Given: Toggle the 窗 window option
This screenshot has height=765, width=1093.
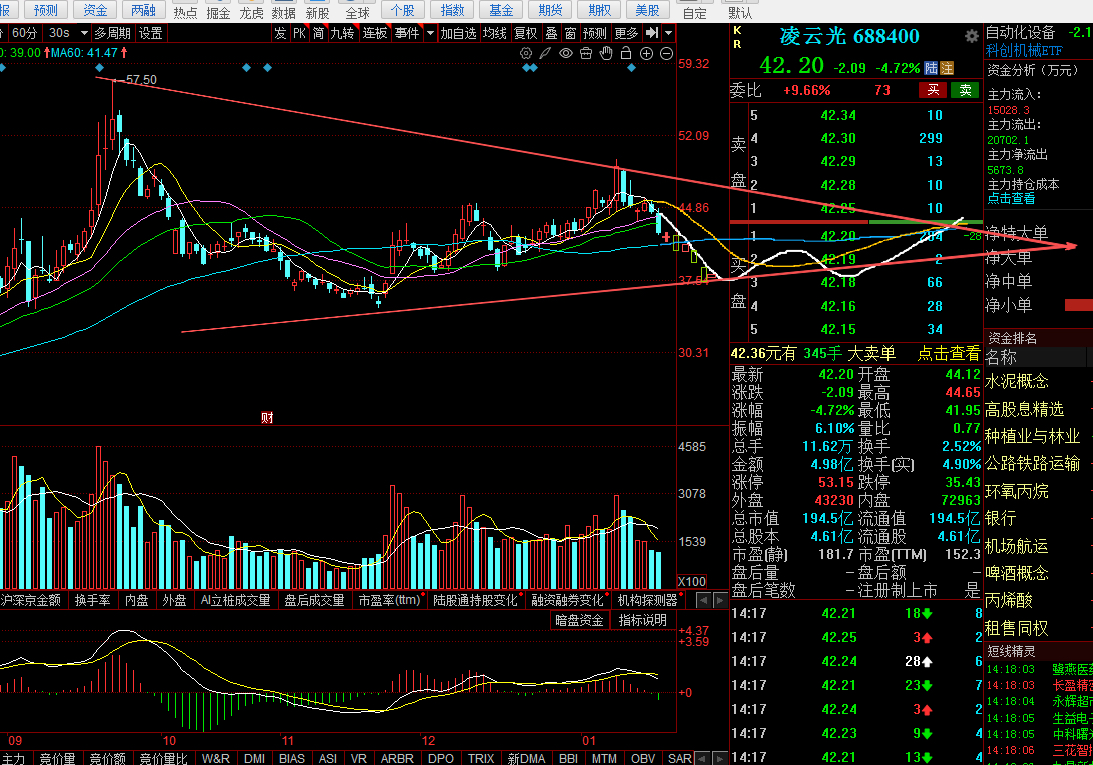Looking at the screenshot, I should click(x=570, y=33).
